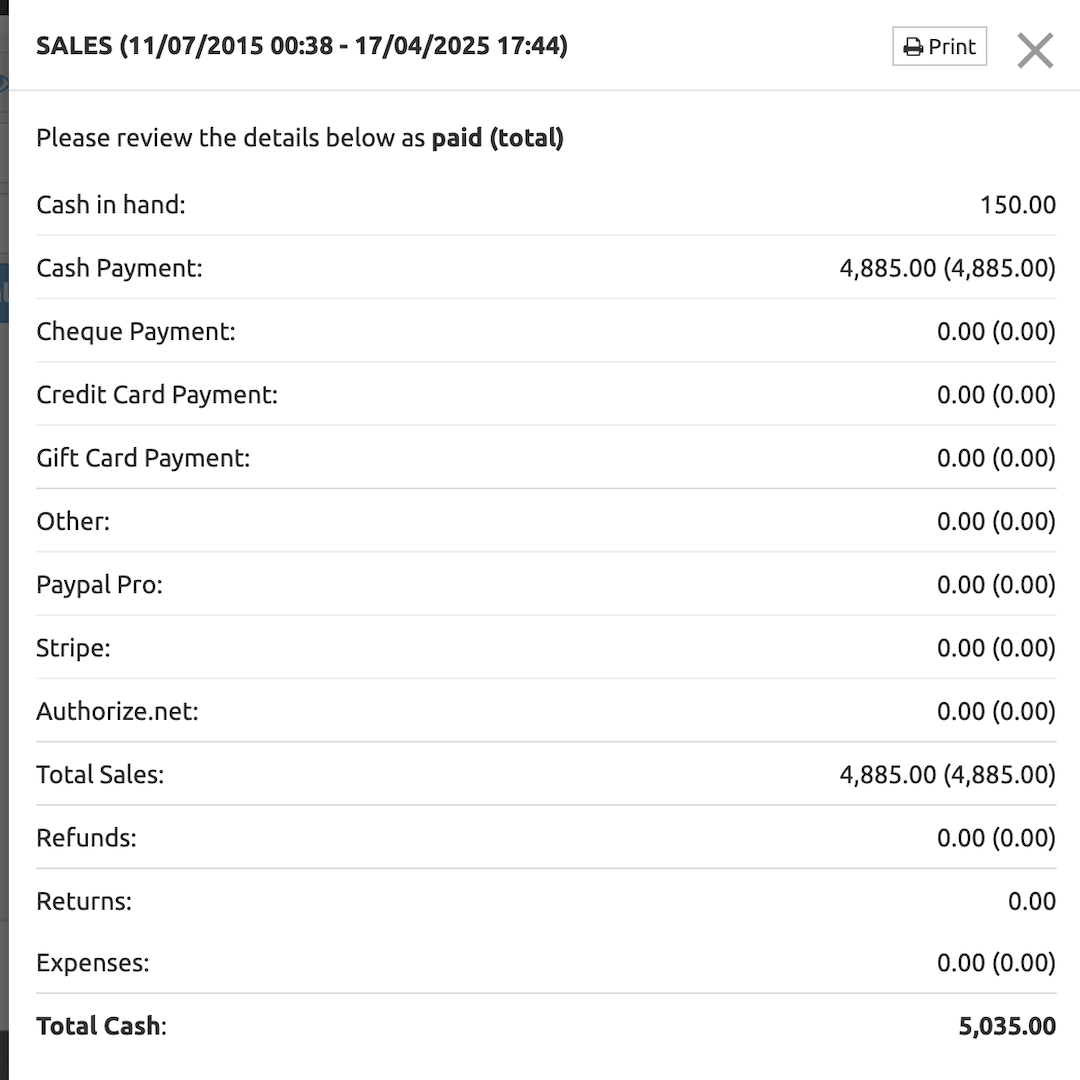This screenshot has width=1080, height=1080.
Task: Click the Print button
Action: coord(939,47)
